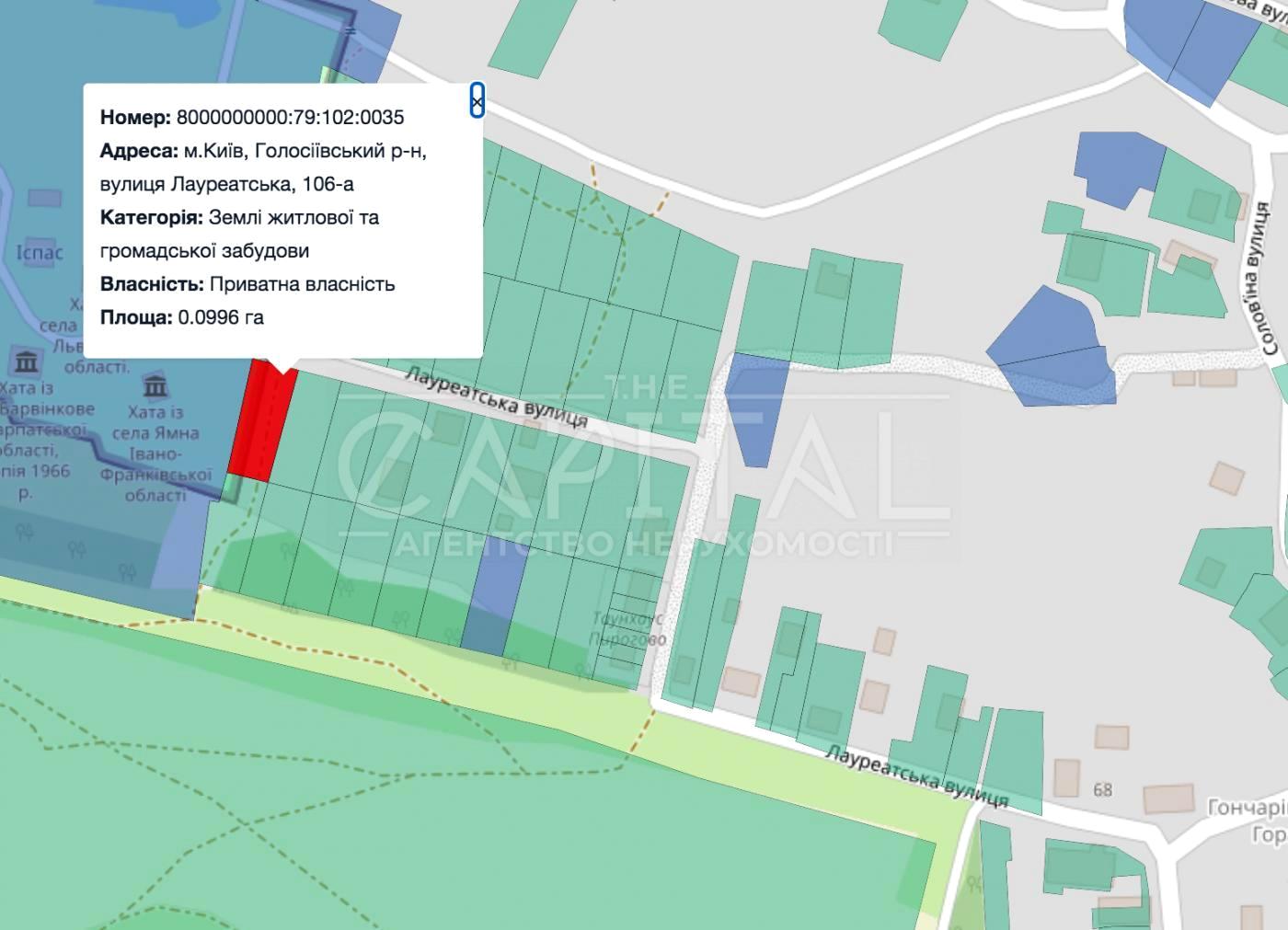The image size is (1288, 930).
Task: Click the Іспас label on the map
Action: coord(40,252)
